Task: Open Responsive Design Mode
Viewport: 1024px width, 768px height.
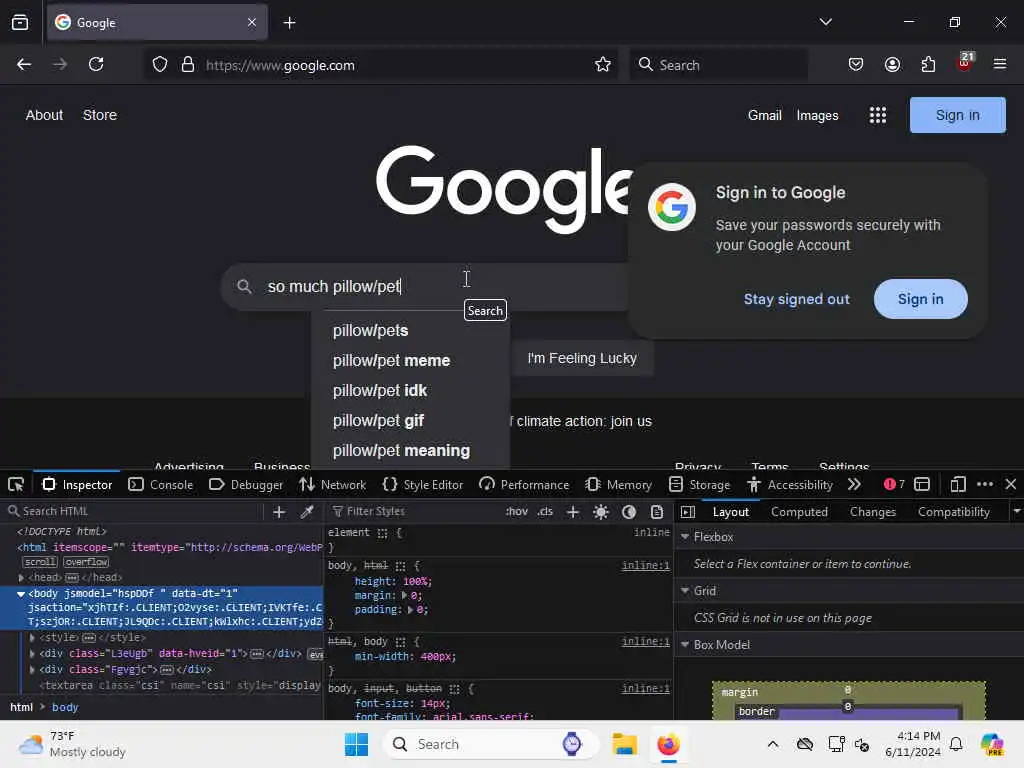Action: tap(957, 485)
